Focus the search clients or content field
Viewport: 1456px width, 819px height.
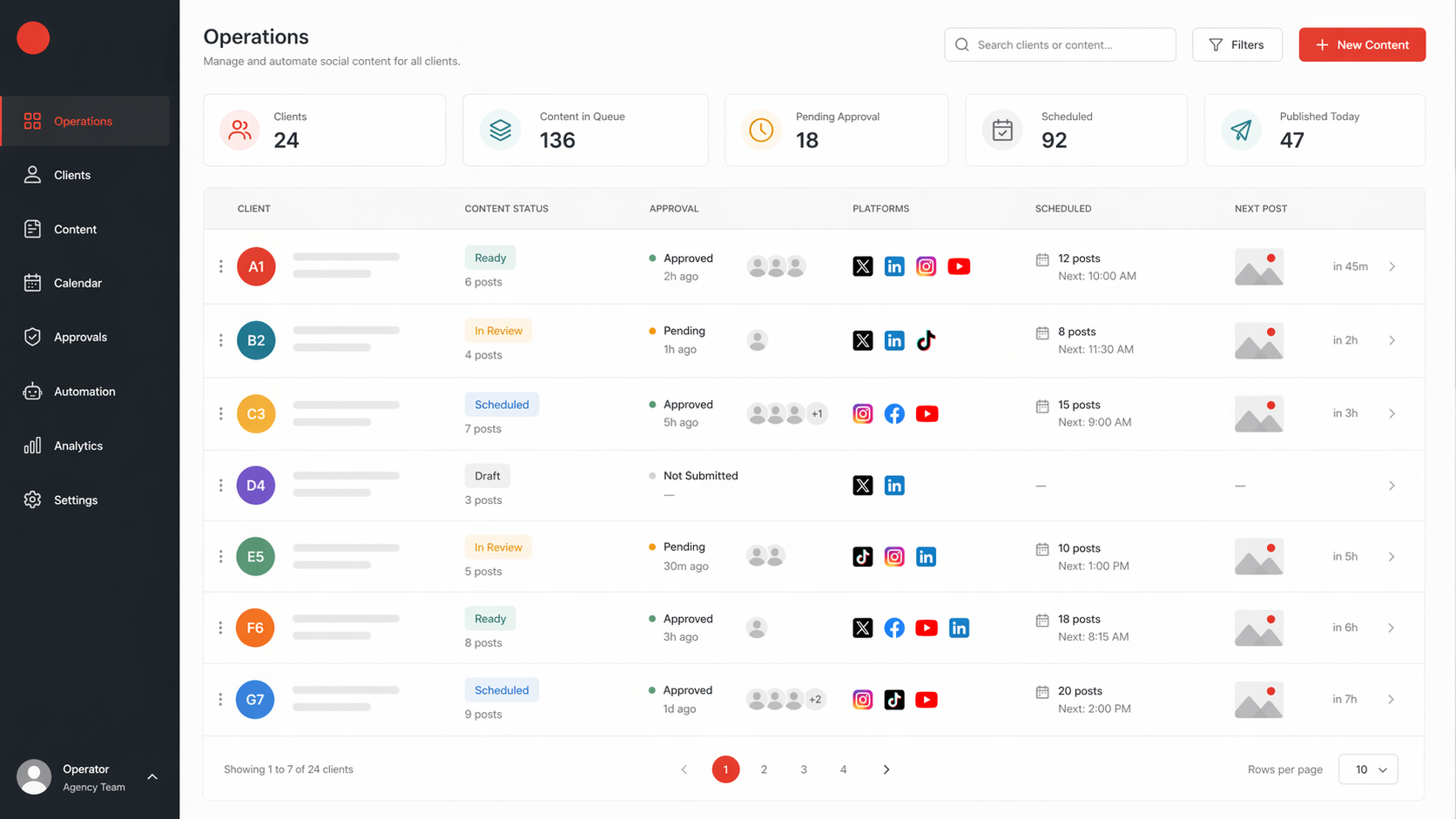[1060, 44]
